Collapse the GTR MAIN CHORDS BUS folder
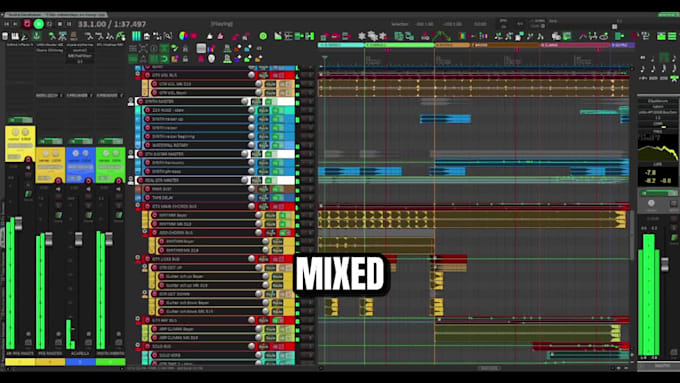The image size is (680, 383). click(x=138, y=206)
